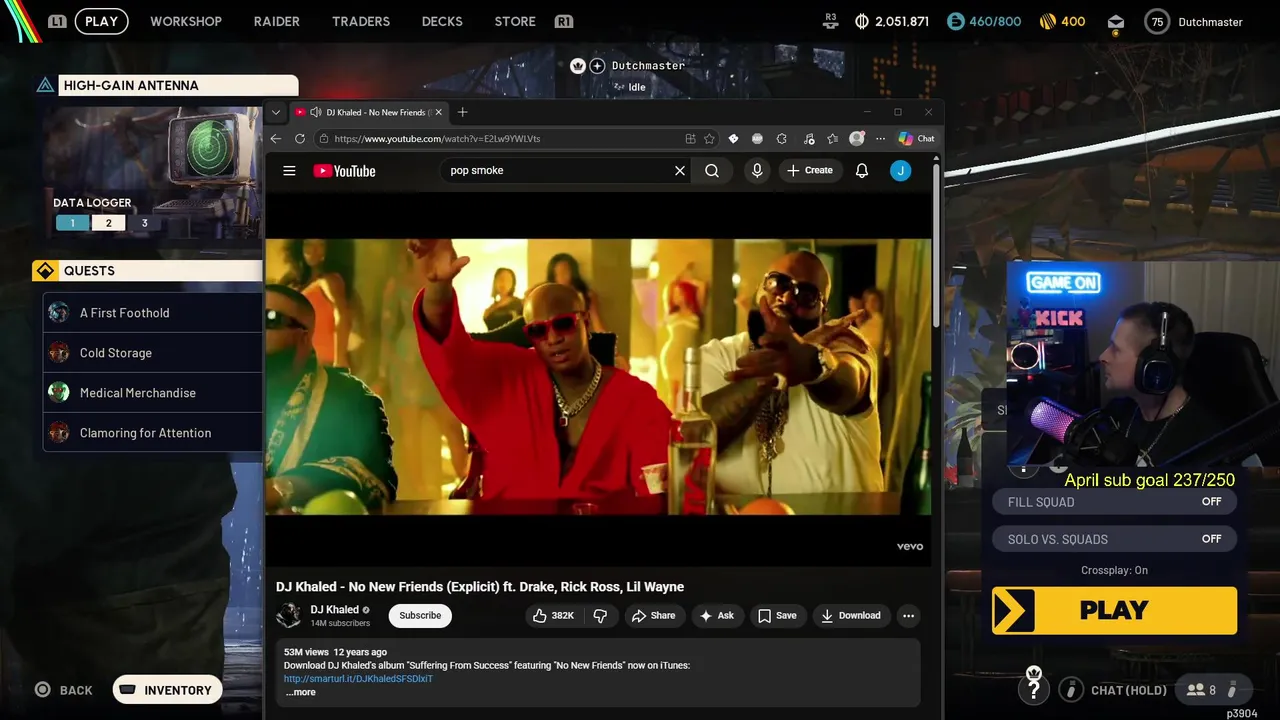The width and height of the screenshot is (1280, 720).
Task: Open DJ Khaled channel avatar
Action: click(x=290, y=615)
